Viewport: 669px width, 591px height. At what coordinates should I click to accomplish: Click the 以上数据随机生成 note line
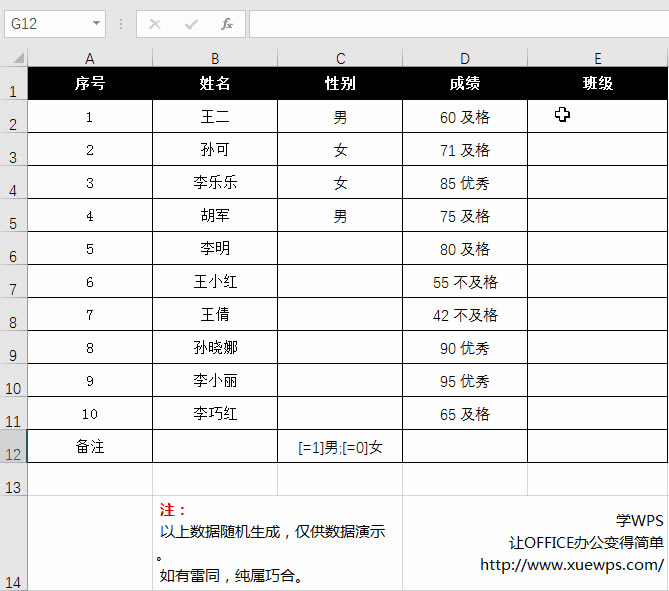pos(272,531)
